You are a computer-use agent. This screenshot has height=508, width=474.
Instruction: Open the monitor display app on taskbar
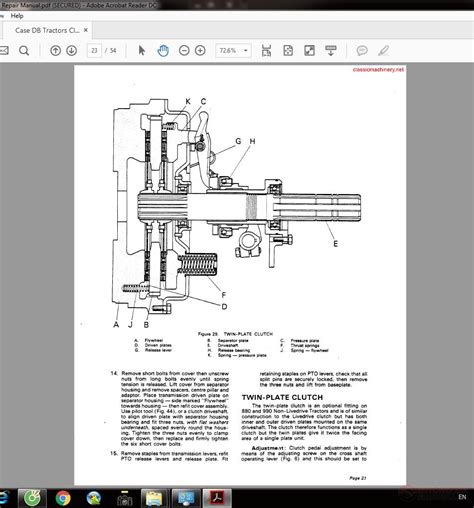[x=186, y=499]
